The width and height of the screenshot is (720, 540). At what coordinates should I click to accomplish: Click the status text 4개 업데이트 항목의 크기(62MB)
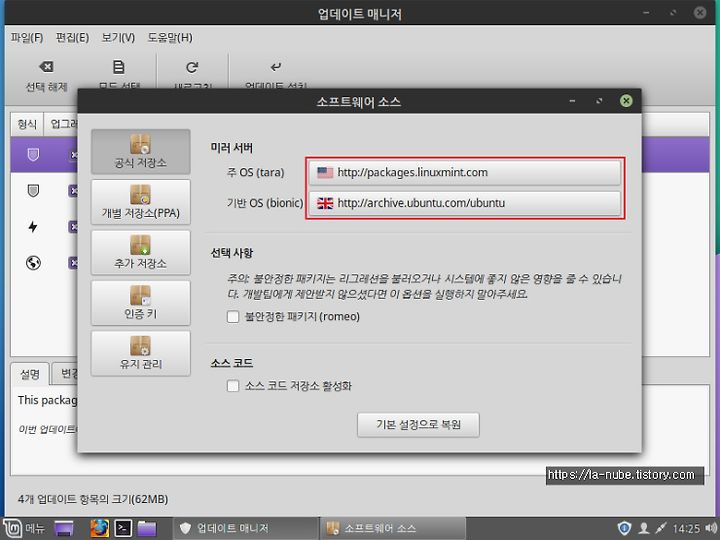point(93,499)
